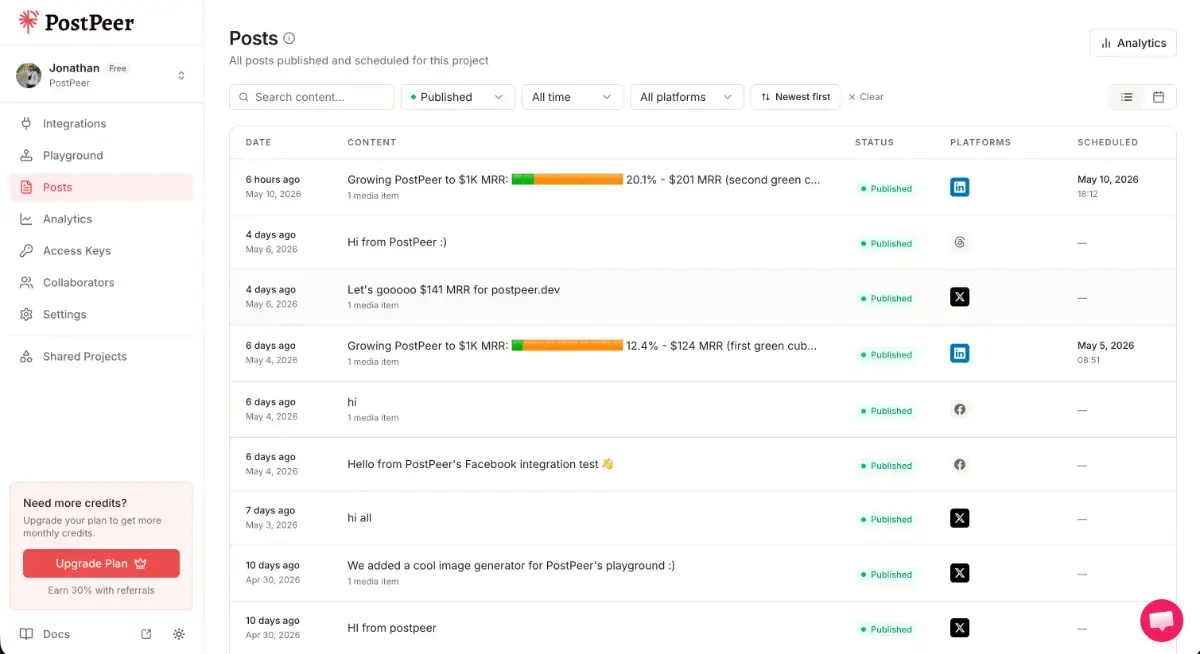Click the Analytics button at top right
The height and width of the screenshot is (654, 1200).
click(1133, 43)
